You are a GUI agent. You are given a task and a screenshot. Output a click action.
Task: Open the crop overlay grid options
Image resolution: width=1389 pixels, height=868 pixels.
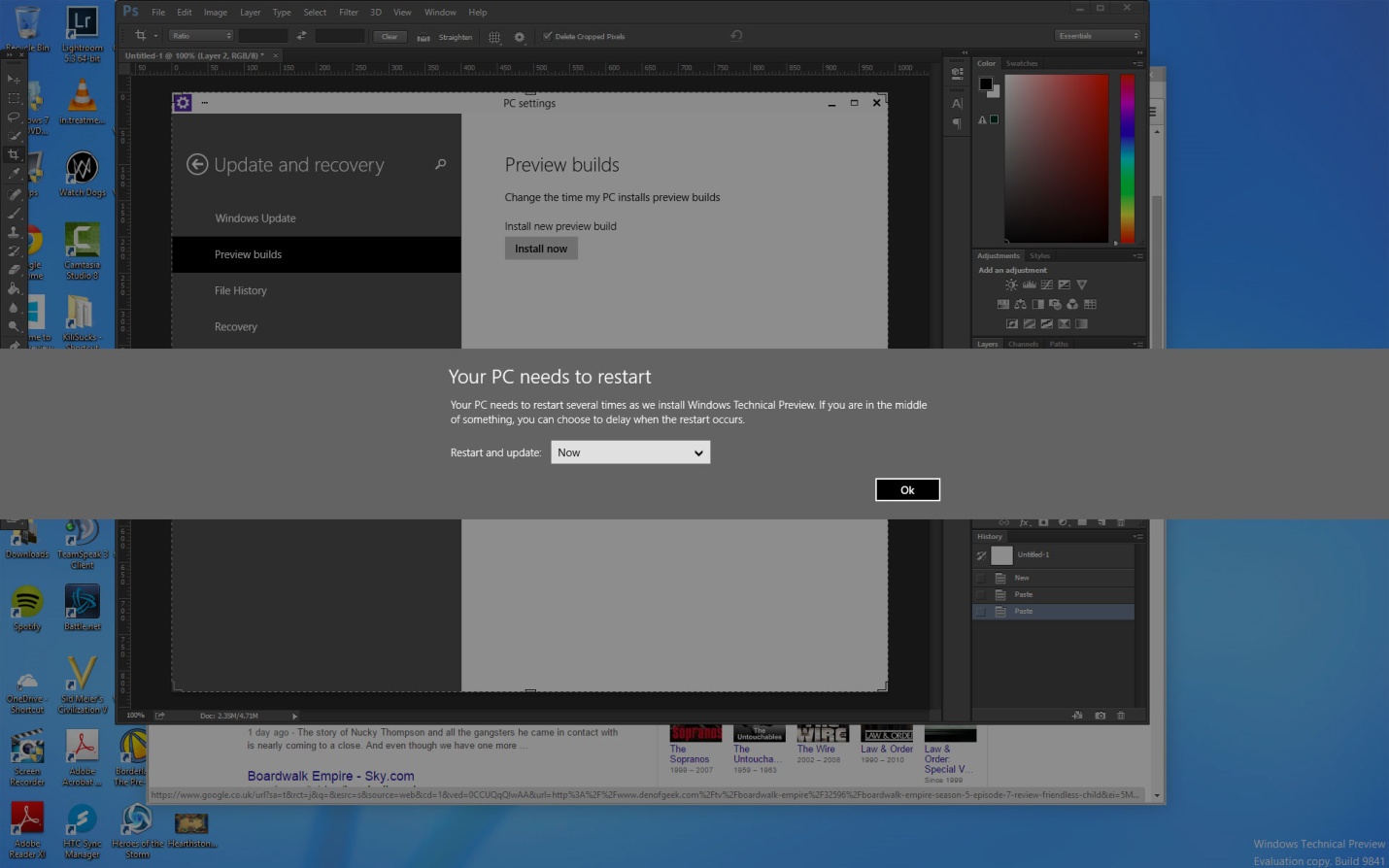click(x=494, y=37)
